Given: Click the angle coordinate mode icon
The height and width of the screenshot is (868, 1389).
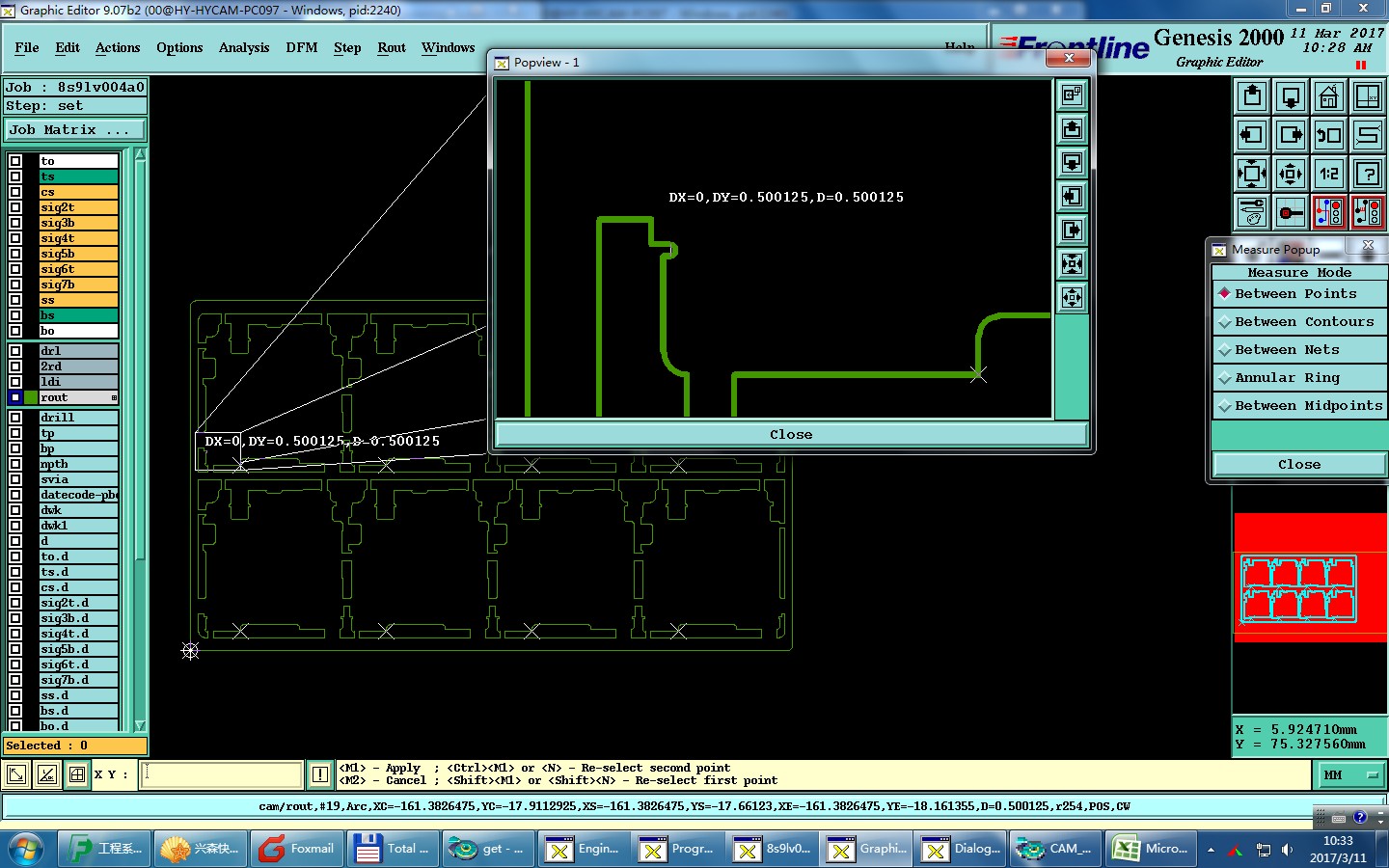Looking at the screenshot, I should pyautogui.click(x=47, y=774).
